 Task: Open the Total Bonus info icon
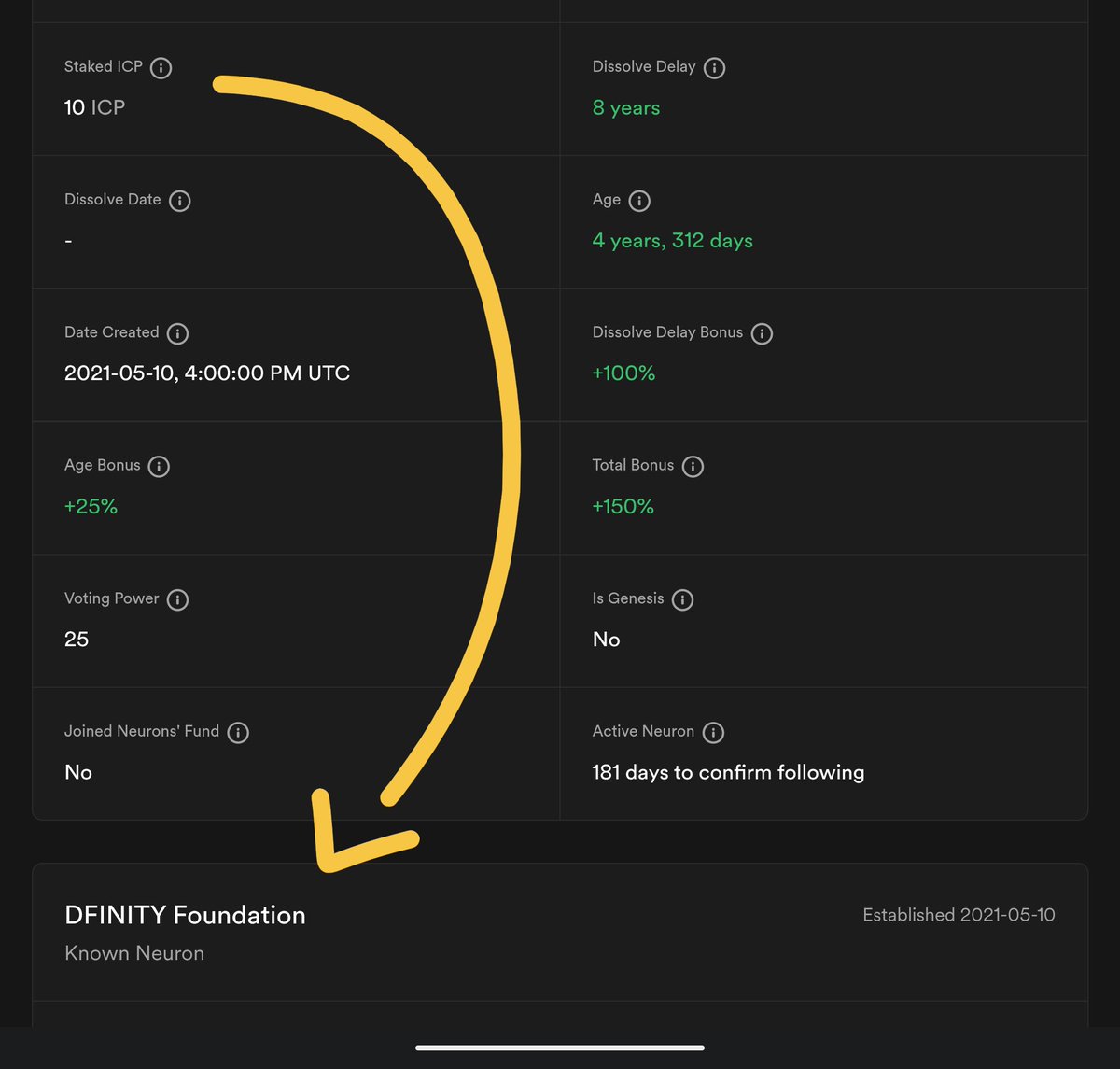(x=693, y=466)
